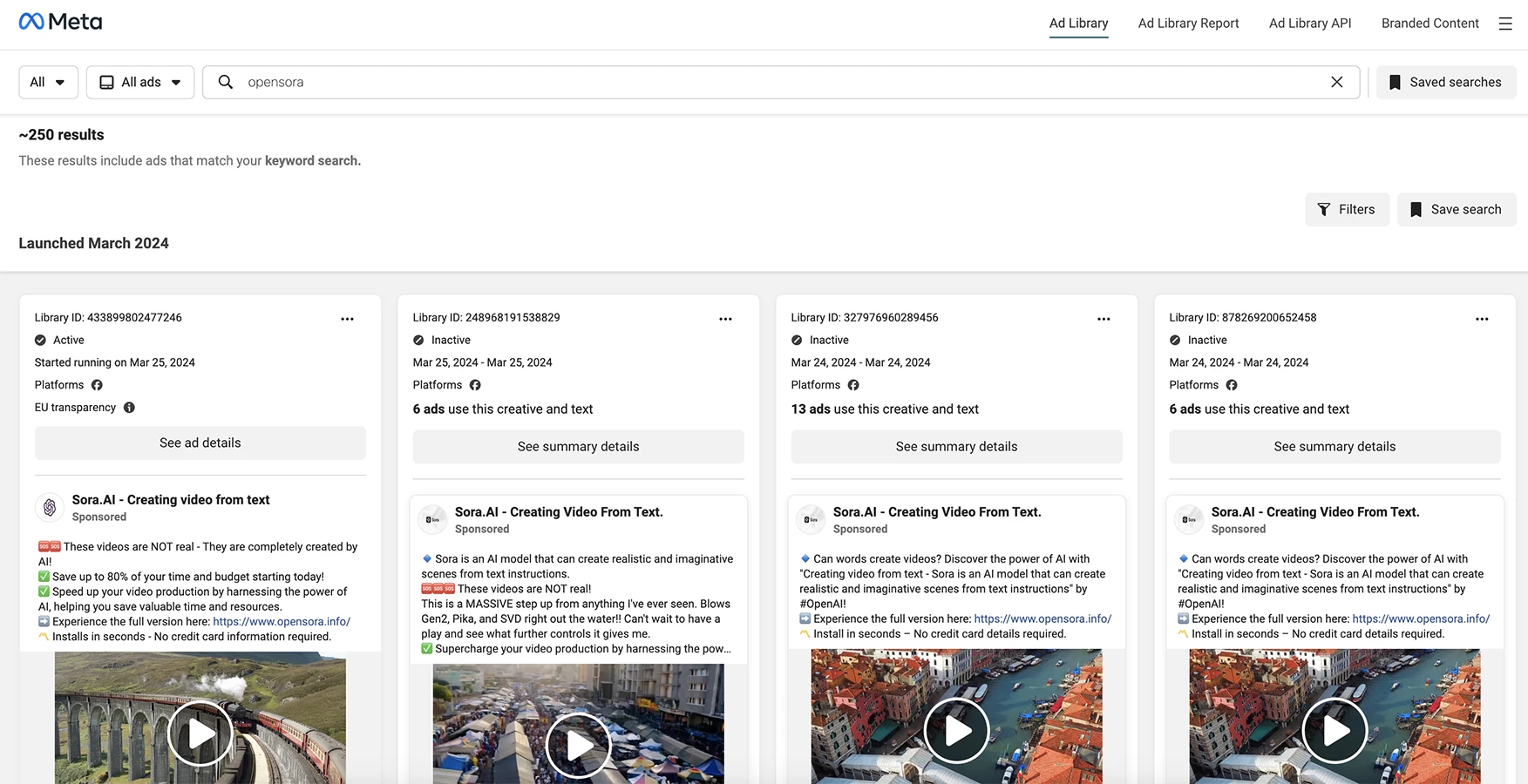Click Inactive status icon on ad 327976960289456
Screen dimensions: 1528x784
797,341
